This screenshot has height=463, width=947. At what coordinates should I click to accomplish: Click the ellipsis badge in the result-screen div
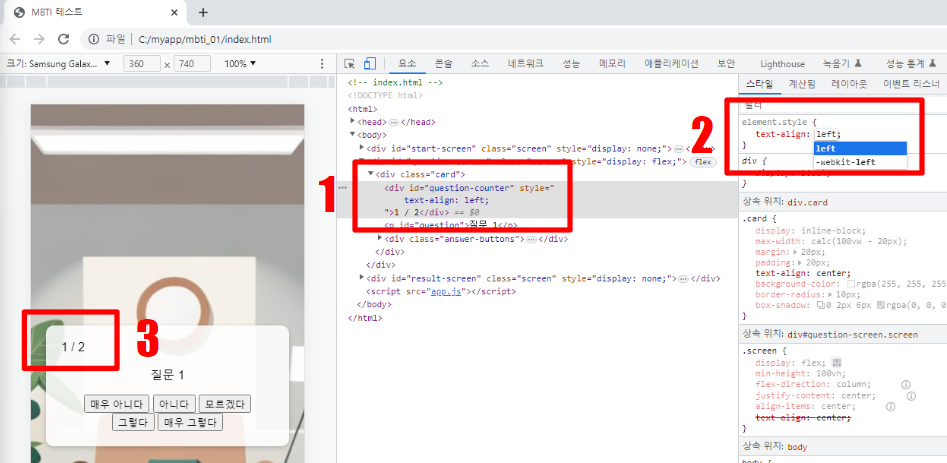point(684,279)
